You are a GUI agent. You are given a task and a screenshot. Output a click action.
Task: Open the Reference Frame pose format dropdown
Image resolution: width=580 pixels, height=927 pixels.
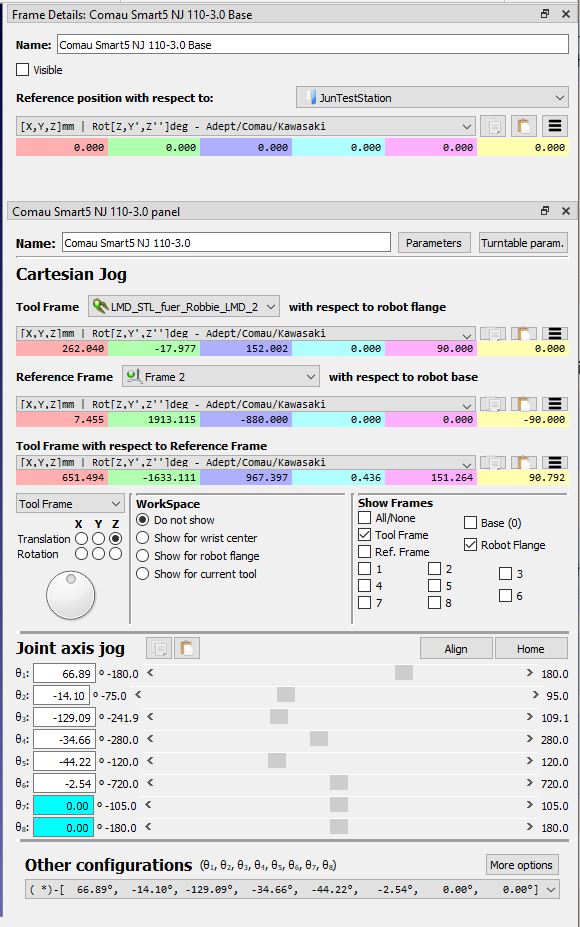(246, 404)
